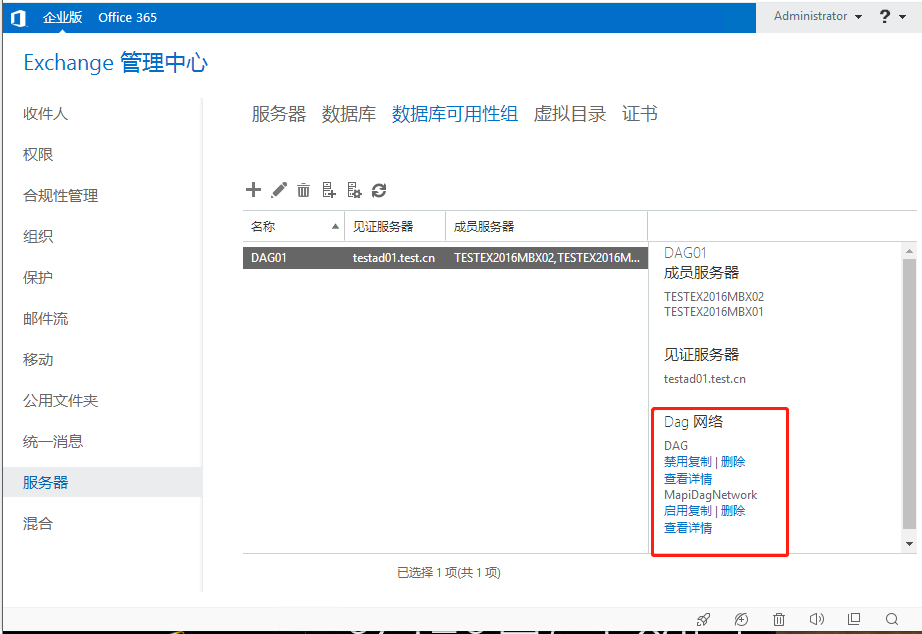Click 禁用复制 link under DAG network
The width and height of the screenshot is (922, 634).
point(687,462)
